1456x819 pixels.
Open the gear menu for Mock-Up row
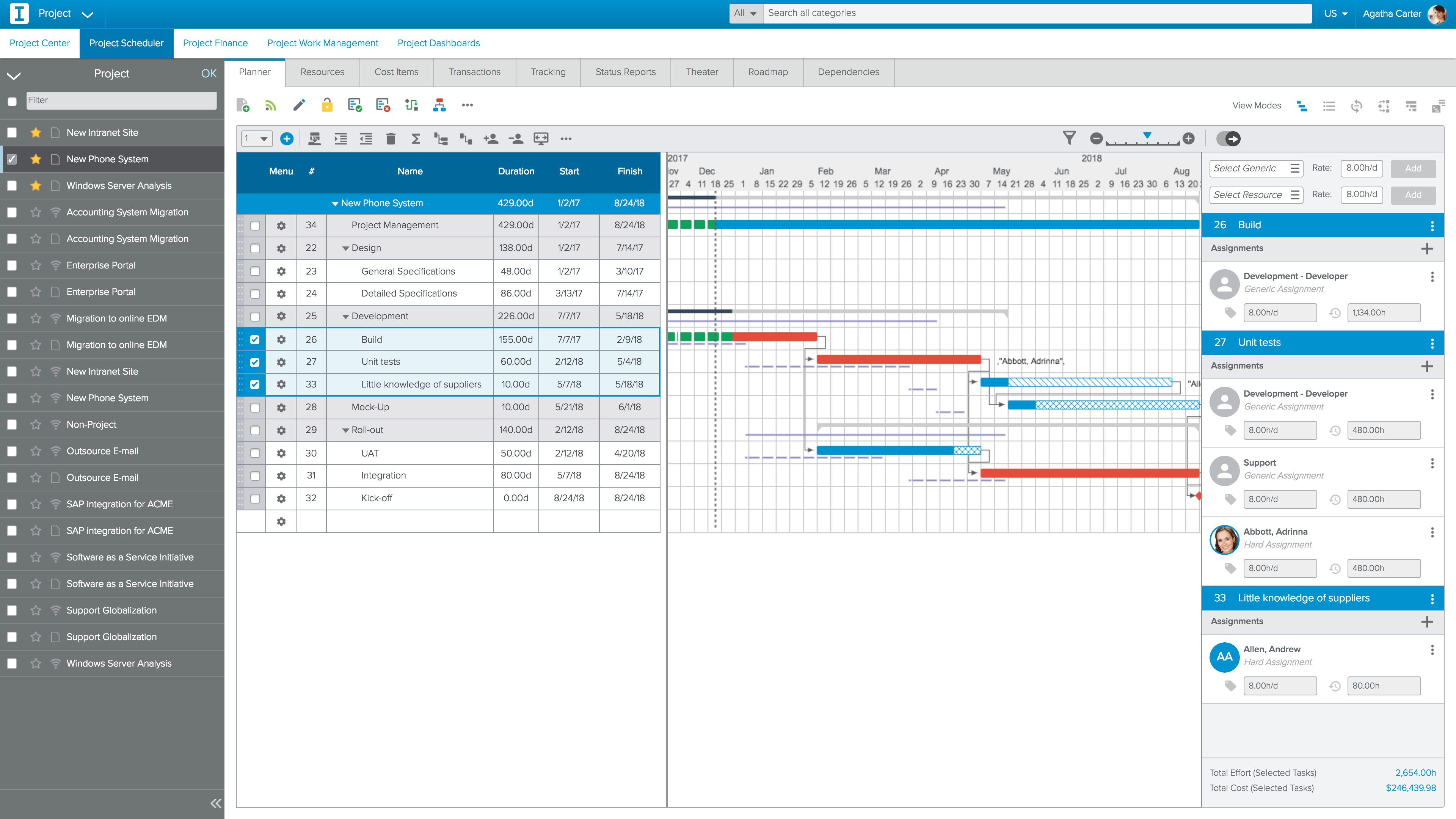tap(281, 407)
